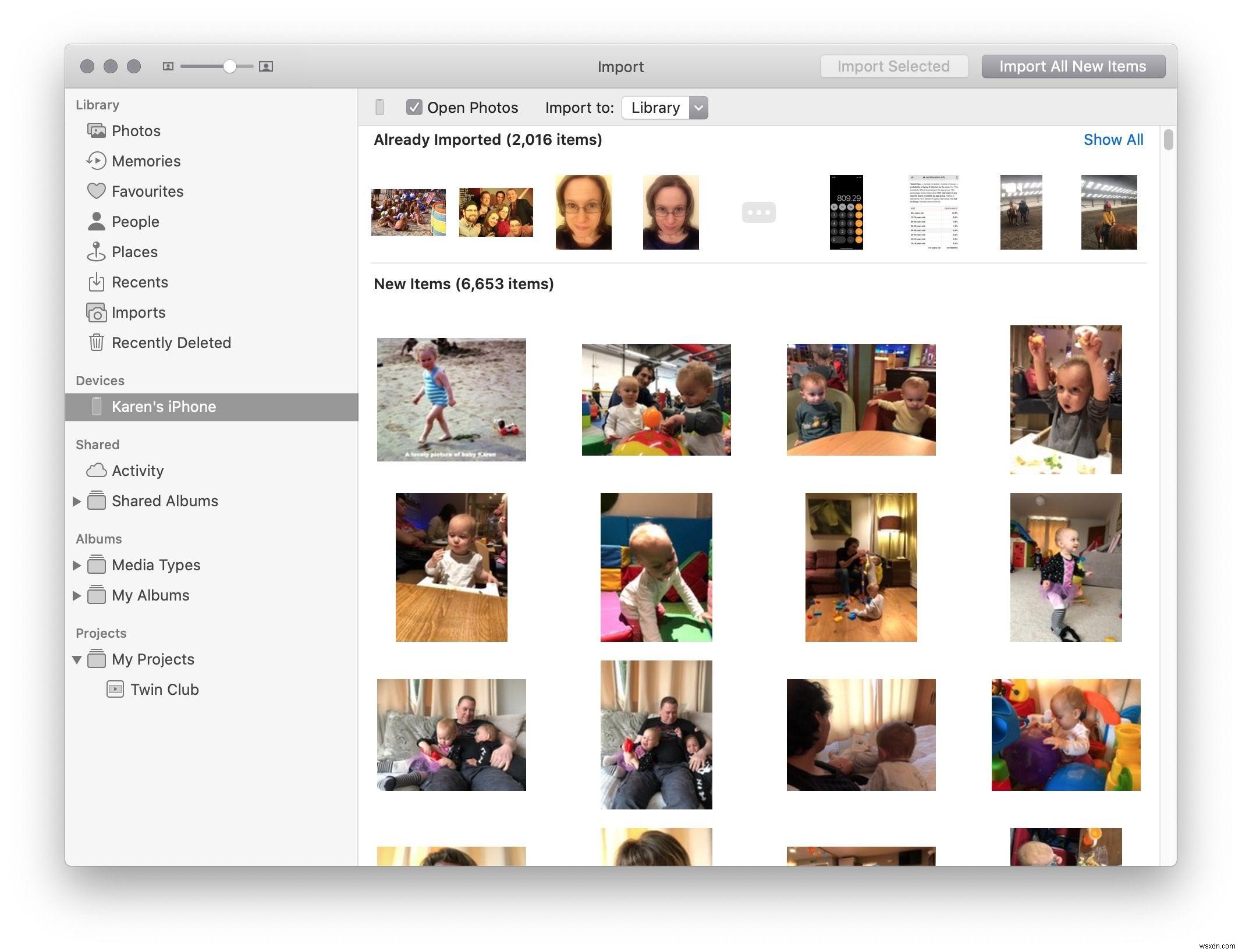Select the Memories icon in sidebar
Image resolution: width=1242 pixels, height=952 pixels.
click(x=97, y=160)
